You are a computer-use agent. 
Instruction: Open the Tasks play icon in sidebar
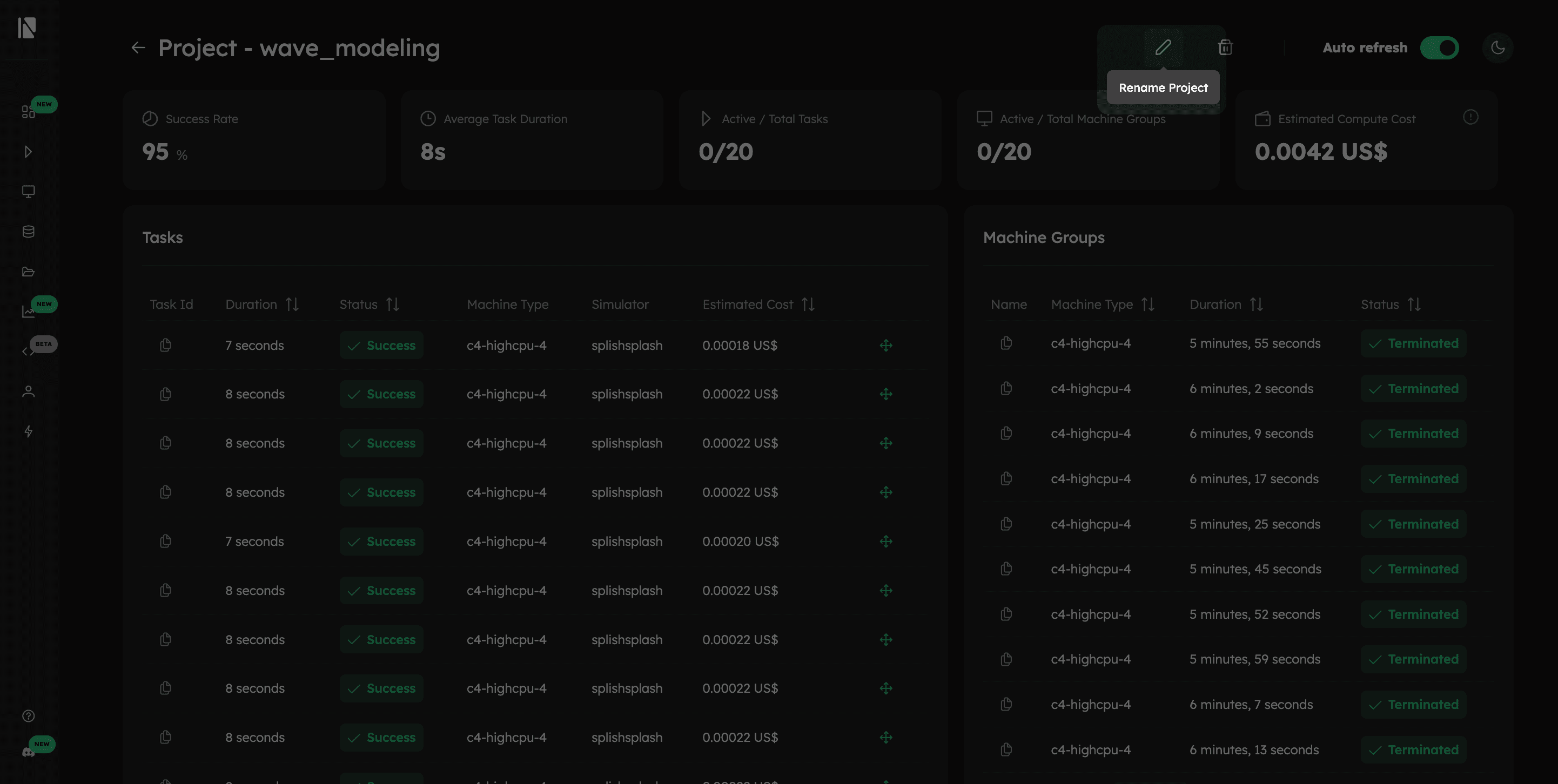(29, 152)
